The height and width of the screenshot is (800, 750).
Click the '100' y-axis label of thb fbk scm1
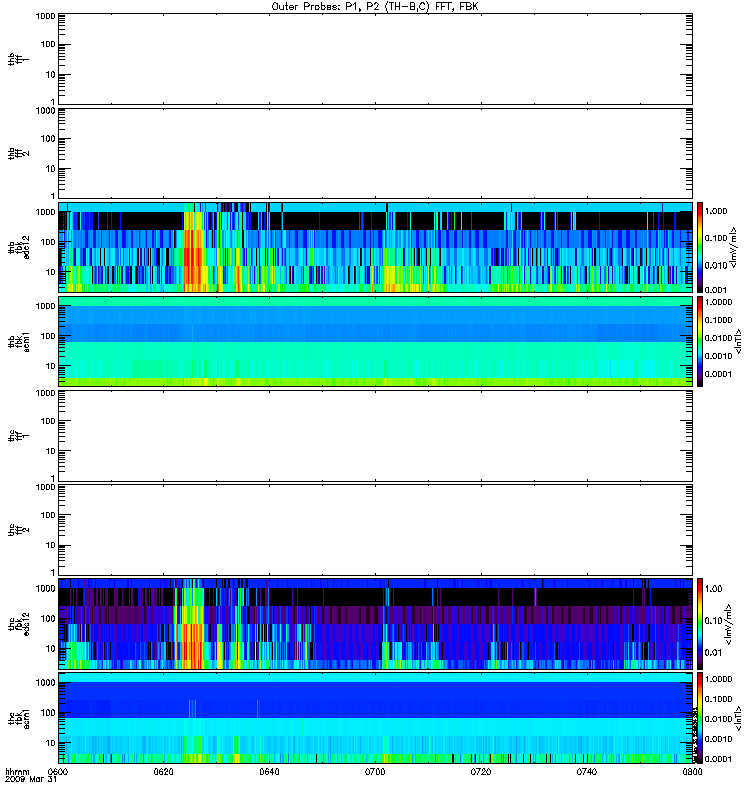[x=48, y=336]
